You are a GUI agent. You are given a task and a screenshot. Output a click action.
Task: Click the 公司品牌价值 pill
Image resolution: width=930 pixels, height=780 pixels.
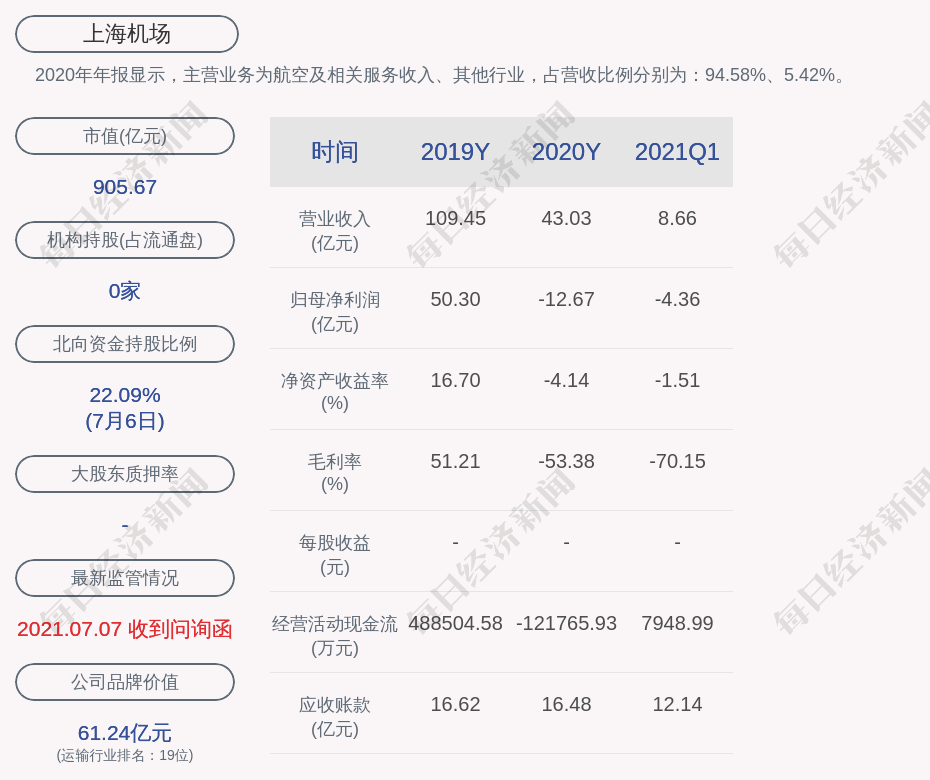coord(125,682)
